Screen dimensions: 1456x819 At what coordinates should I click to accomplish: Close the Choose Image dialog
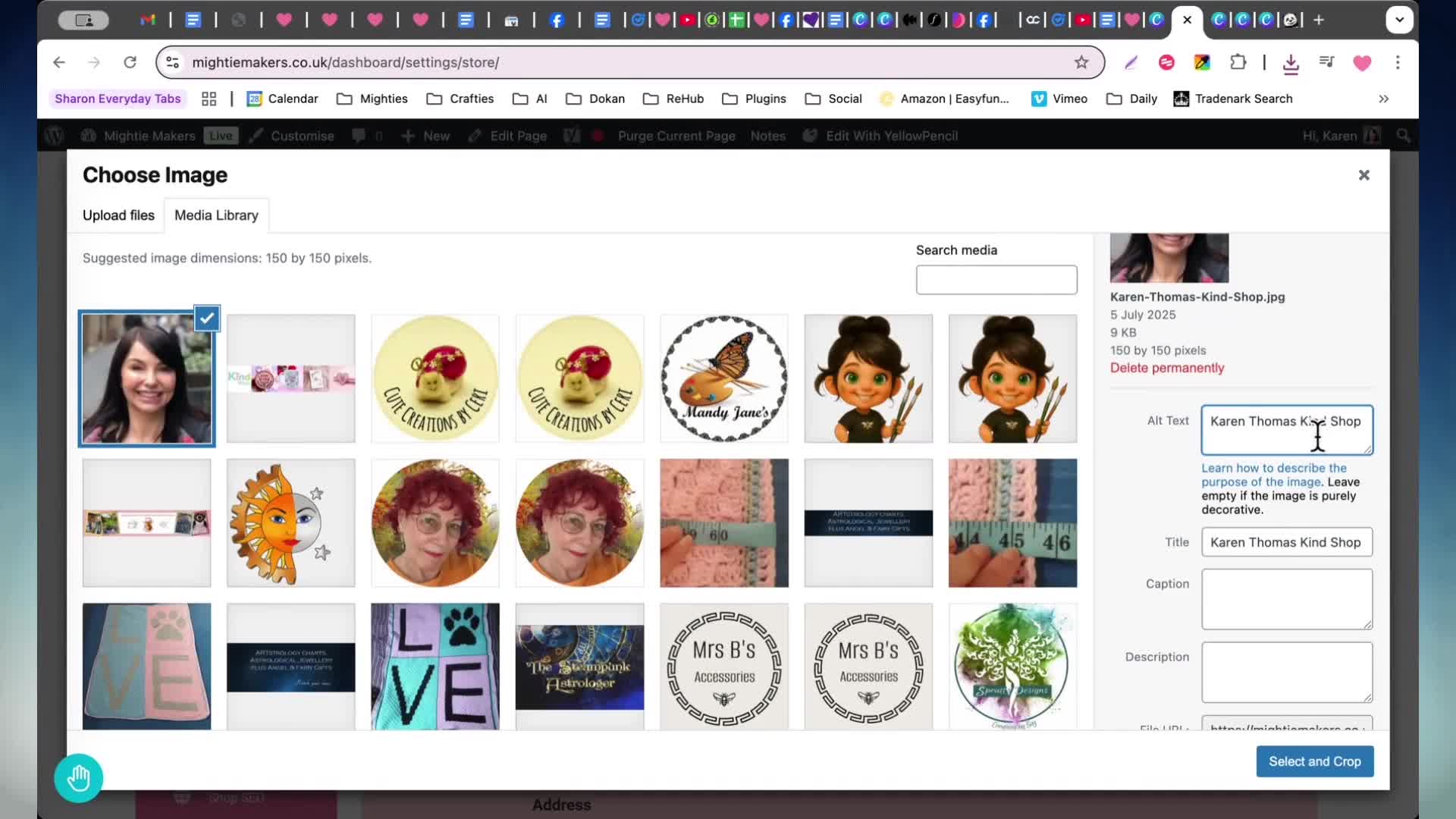(1364, 175)
